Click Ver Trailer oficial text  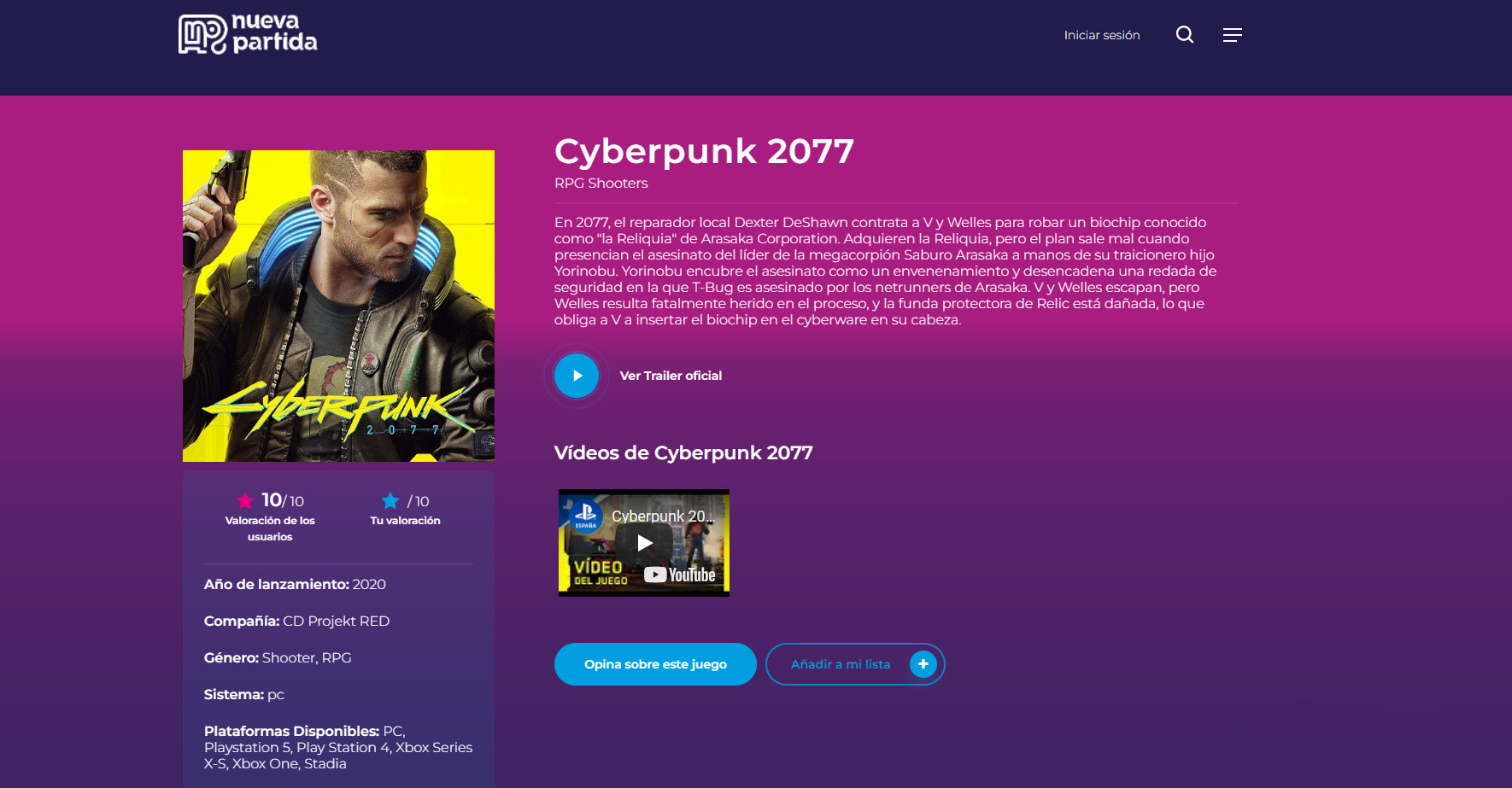point(671,376)
